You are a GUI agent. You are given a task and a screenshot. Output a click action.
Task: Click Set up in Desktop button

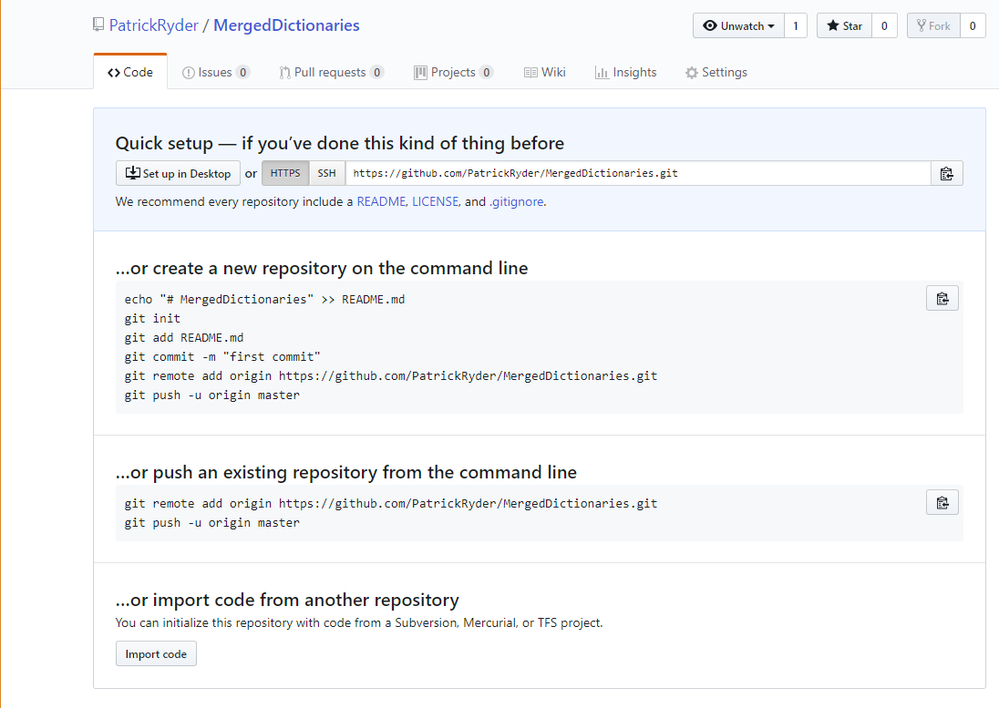coord(178,173)
